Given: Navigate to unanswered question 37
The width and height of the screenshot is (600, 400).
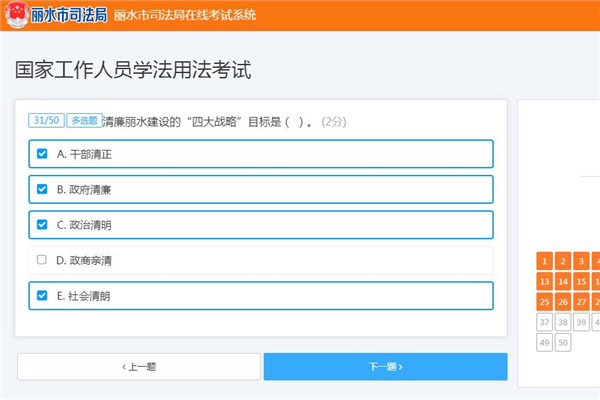Looking at the screenshot, I should point(544,322).
